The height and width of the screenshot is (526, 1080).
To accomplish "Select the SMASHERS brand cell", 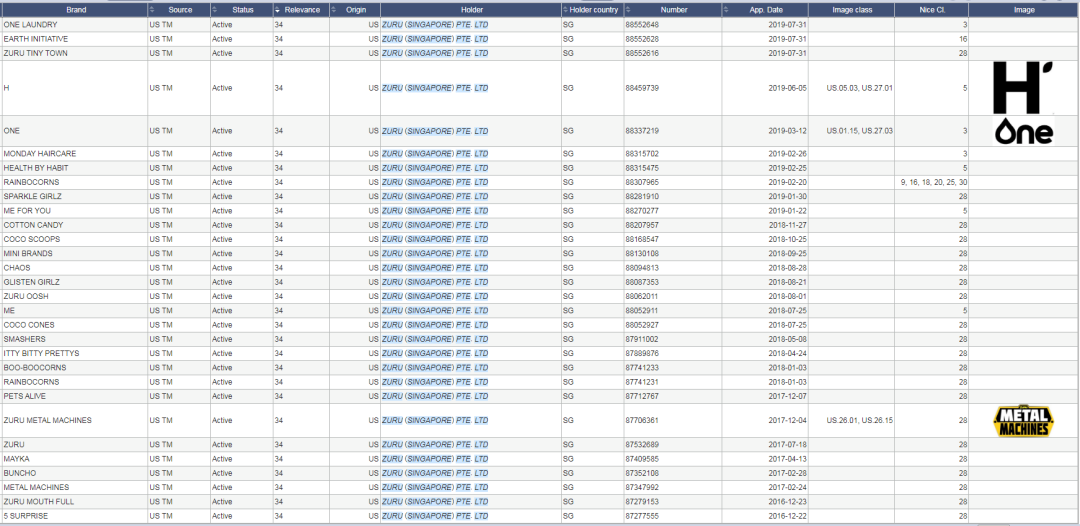I will pyautogui.click(x=74, y=339).
